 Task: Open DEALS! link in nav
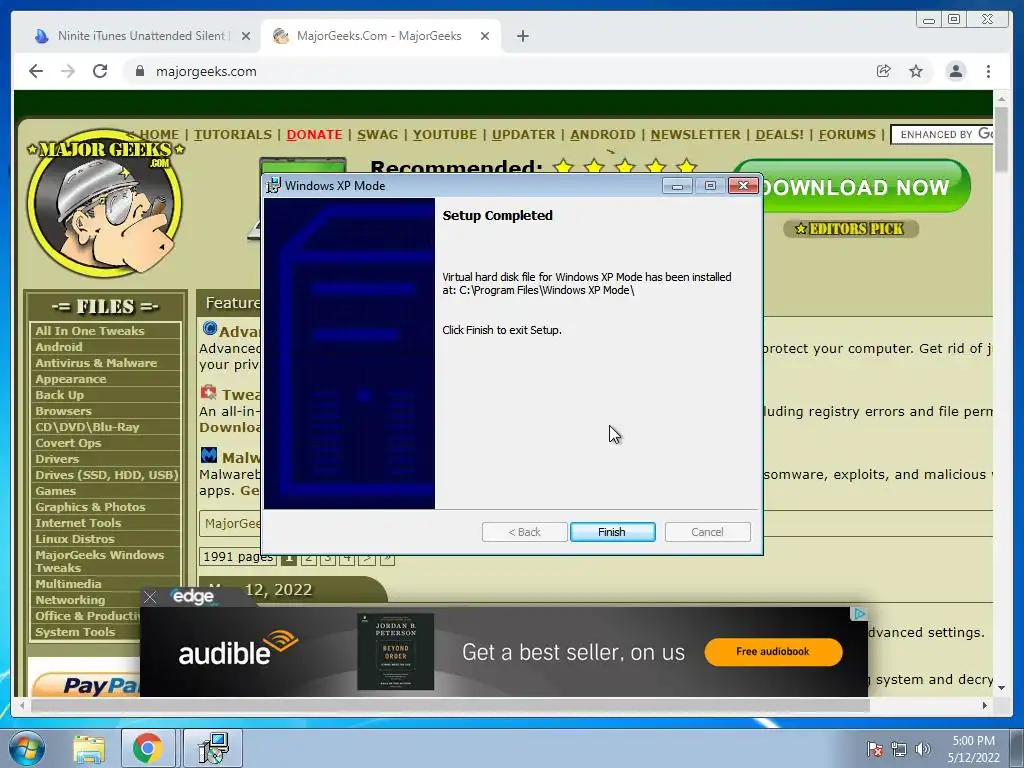[x=780, y=135]
